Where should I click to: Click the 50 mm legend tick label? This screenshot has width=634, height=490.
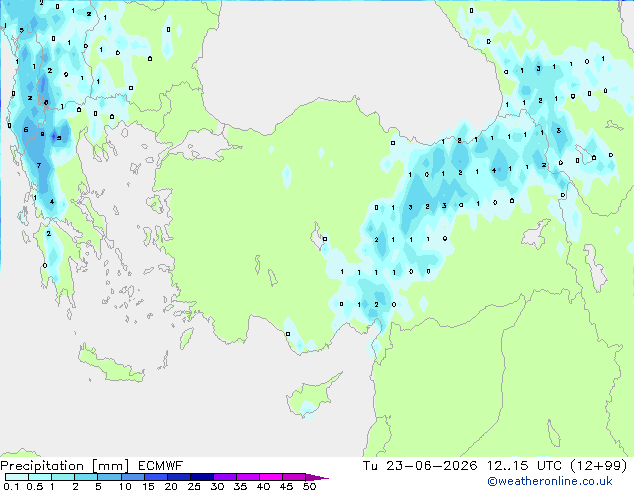pos(310,486)
